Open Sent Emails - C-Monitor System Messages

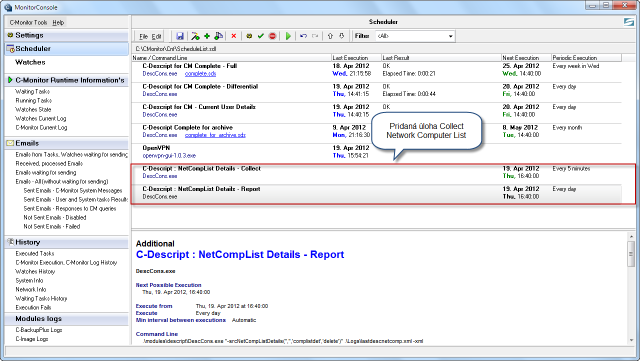click(73, 190)
